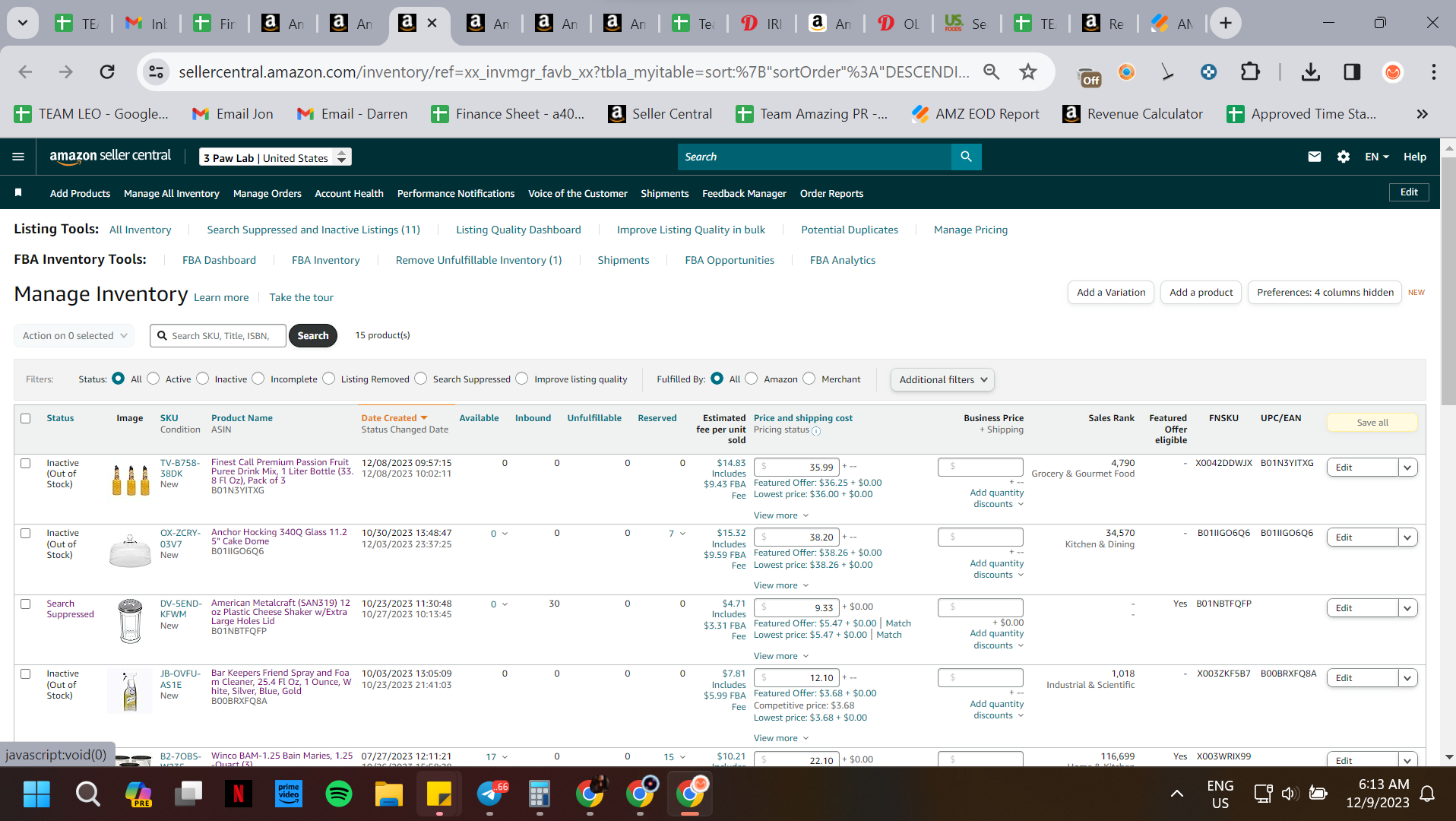
Task: Click the pricing status info icon
Action: point(816,431)
